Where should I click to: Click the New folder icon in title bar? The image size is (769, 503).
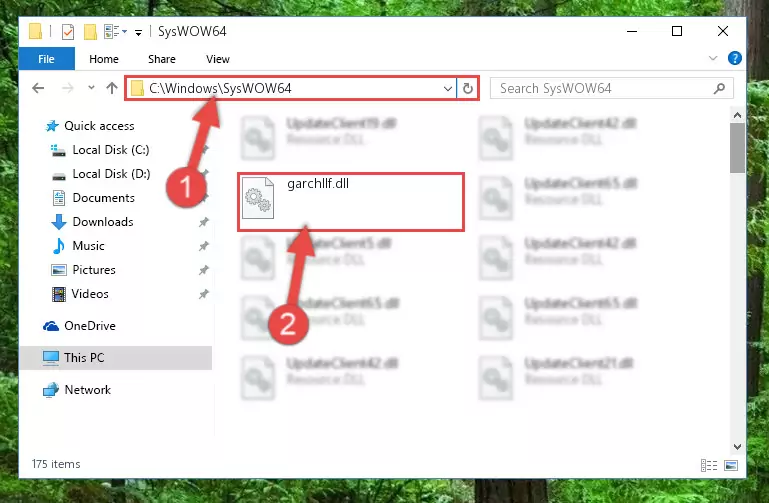pos(90,32)
